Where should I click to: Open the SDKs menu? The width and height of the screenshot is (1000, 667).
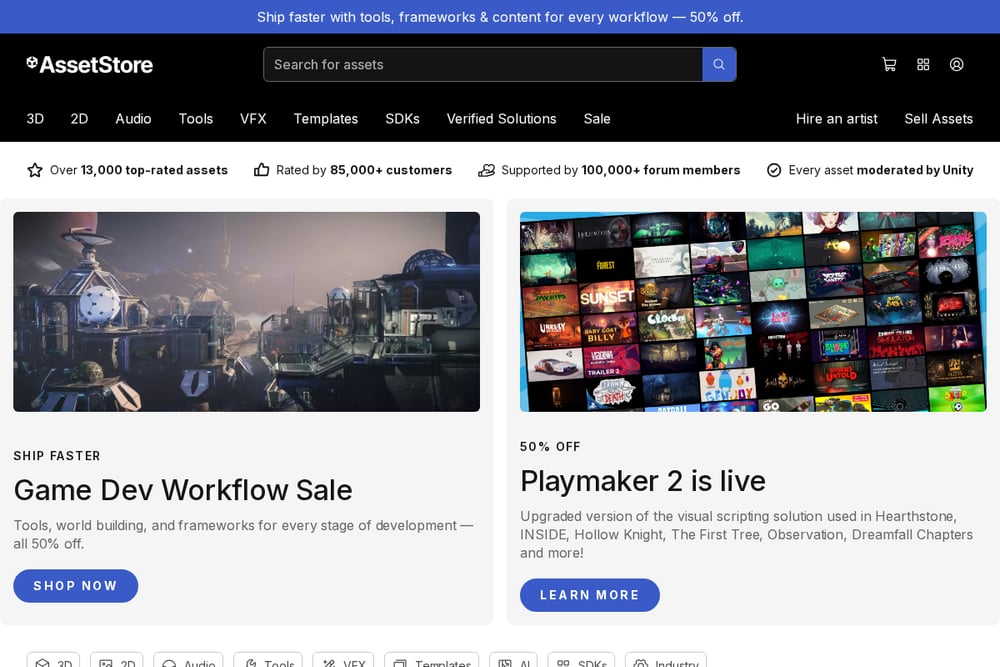402,119
